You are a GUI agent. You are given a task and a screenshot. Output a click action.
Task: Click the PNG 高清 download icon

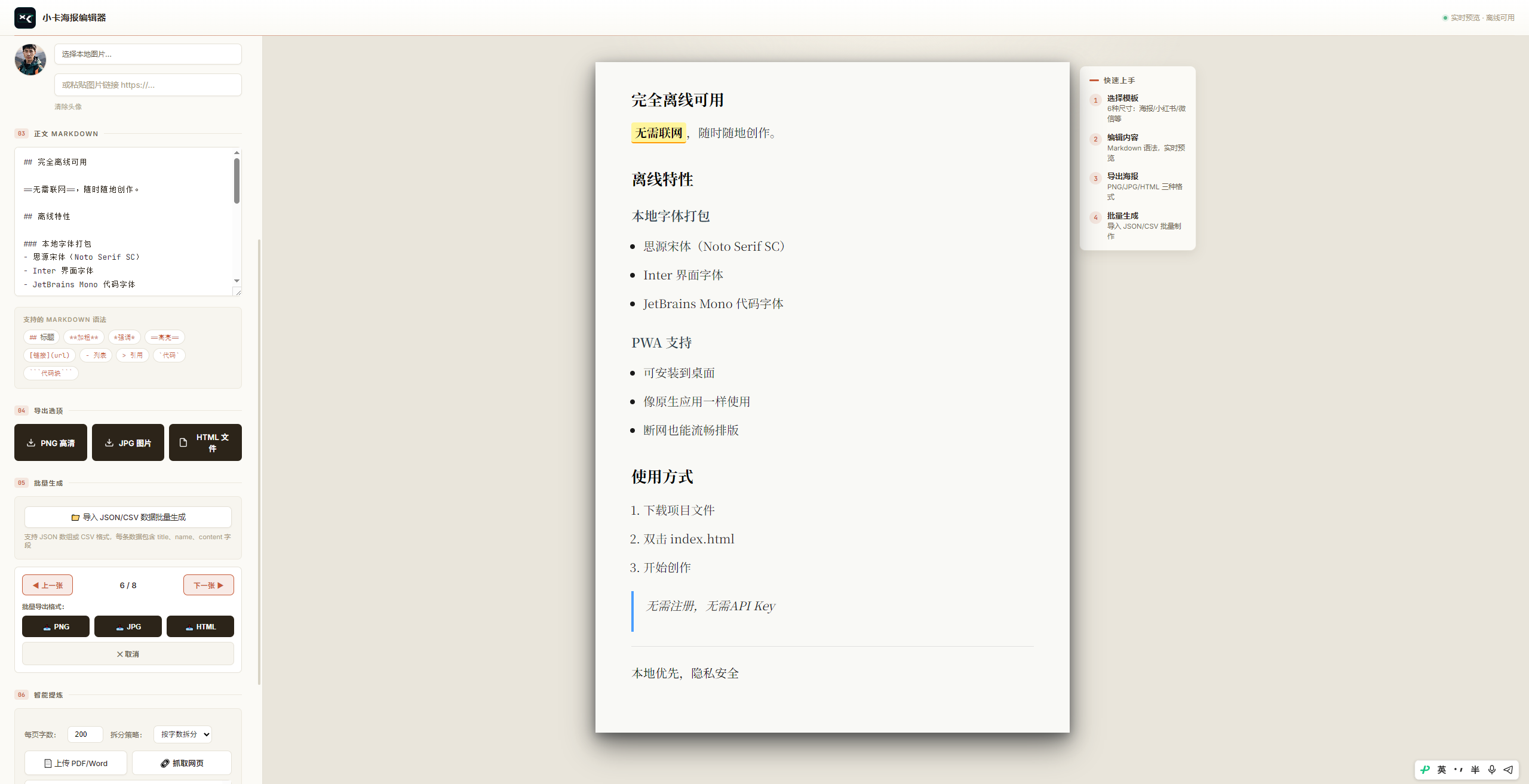(31, 442)
